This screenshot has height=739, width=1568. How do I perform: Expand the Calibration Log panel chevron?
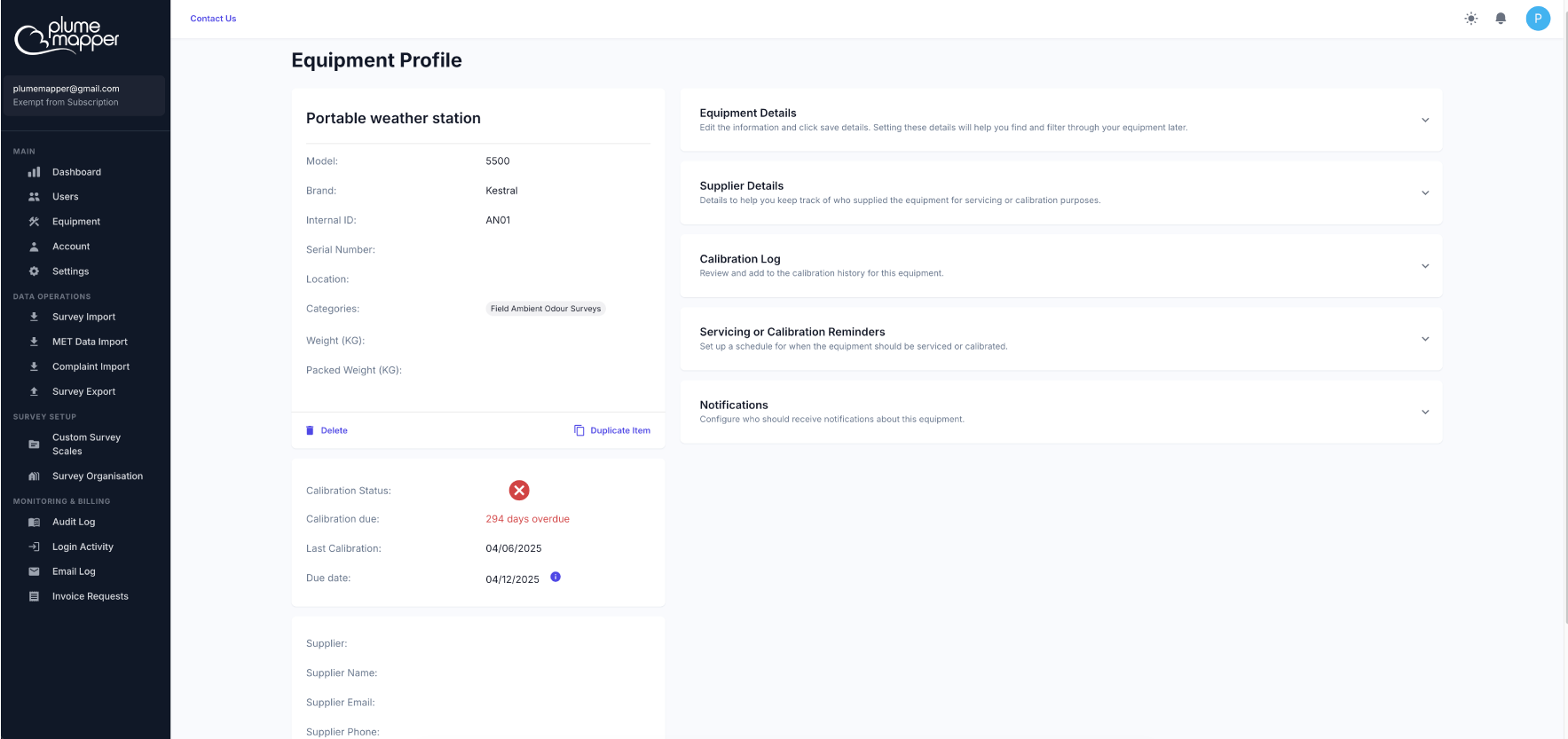(x=1425, y=266)
